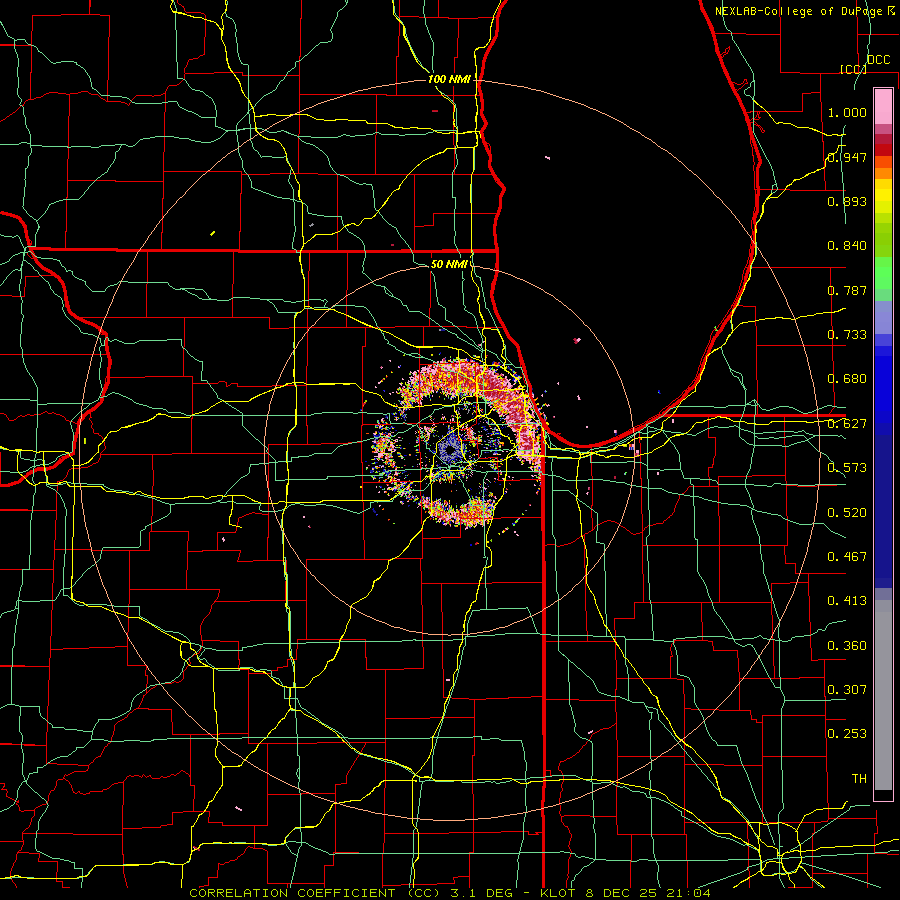The height and width of the screenshot is (900, 900).
Task: Click the 50 NMI range ring label
Action: pos(449,264)
